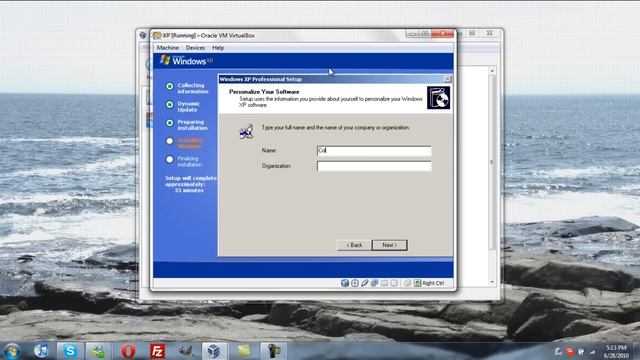Viewport: 640px width, 360px height.
Task: Close the Windows XP Professional Setup dialog
Action: [x=447, y=79]
